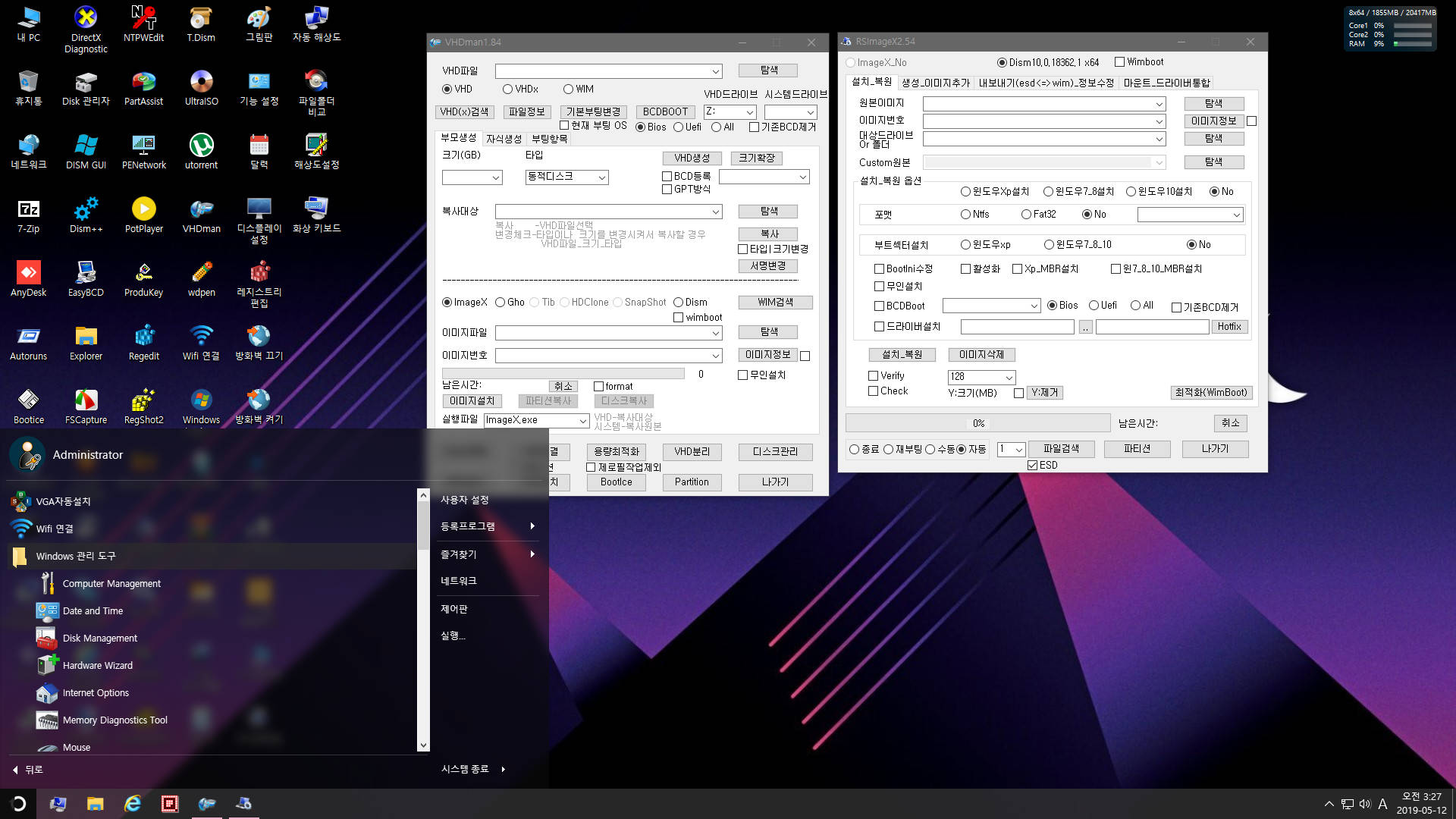Open the 휴지통 recycle bin icon
Screen dimensions: 1456x819
tap(28, 87)
